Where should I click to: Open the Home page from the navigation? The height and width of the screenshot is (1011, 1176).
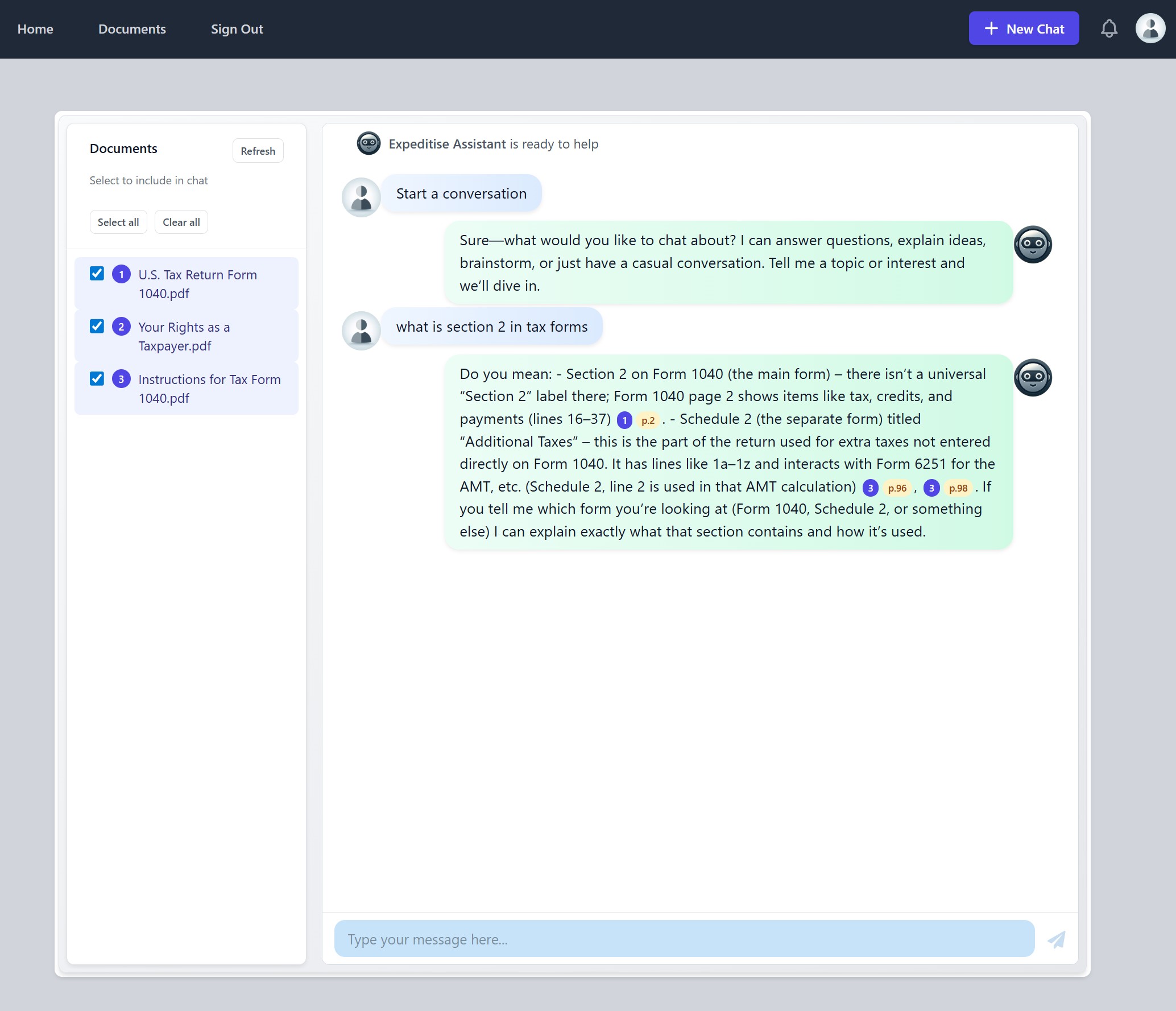point(35,28)
